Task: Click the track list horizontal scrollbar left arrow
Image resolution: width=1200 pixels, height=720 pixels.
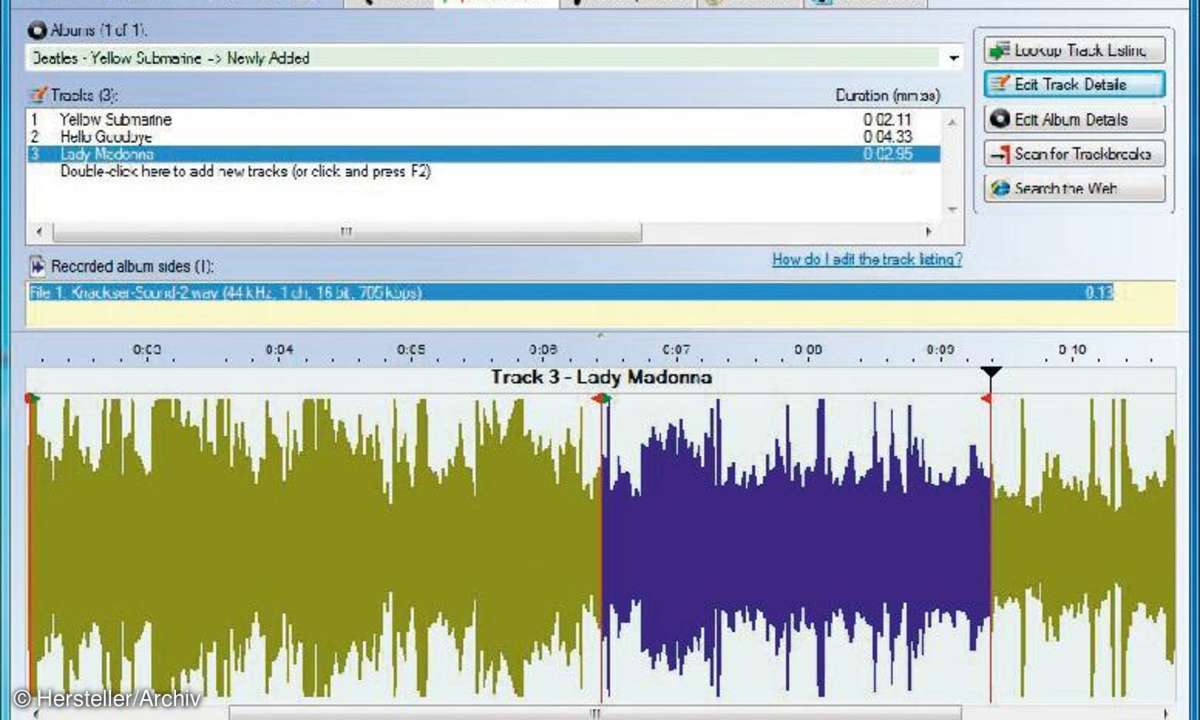Action: tap(39, 232)
